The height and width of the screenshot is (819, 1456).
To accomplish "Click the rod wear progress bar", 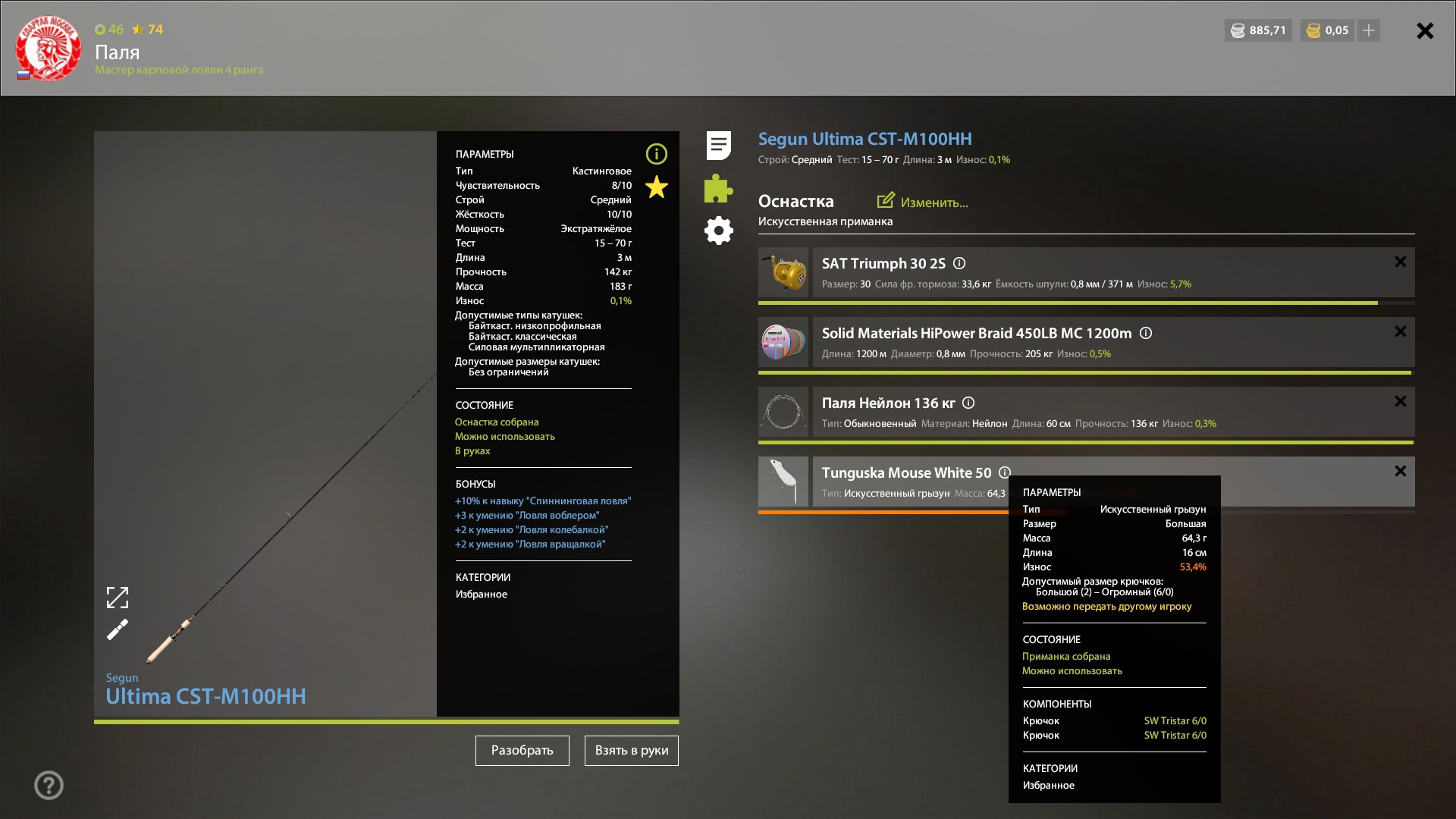I will 387,722.
